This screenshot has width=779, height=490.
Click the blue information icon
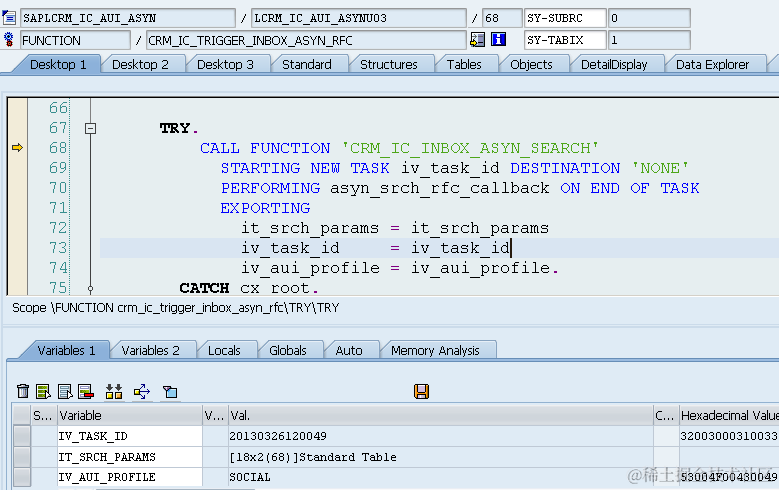pyautogui.click(x=498, y=39)
